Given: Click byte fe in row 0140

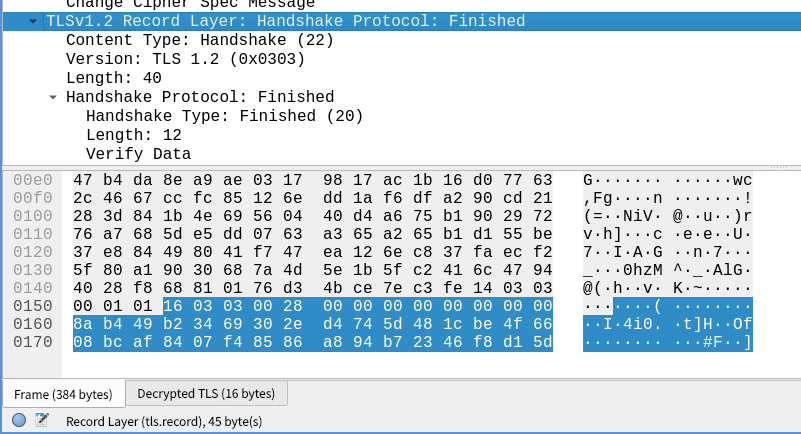Looking at the screenshot, I should pos(453,288).
